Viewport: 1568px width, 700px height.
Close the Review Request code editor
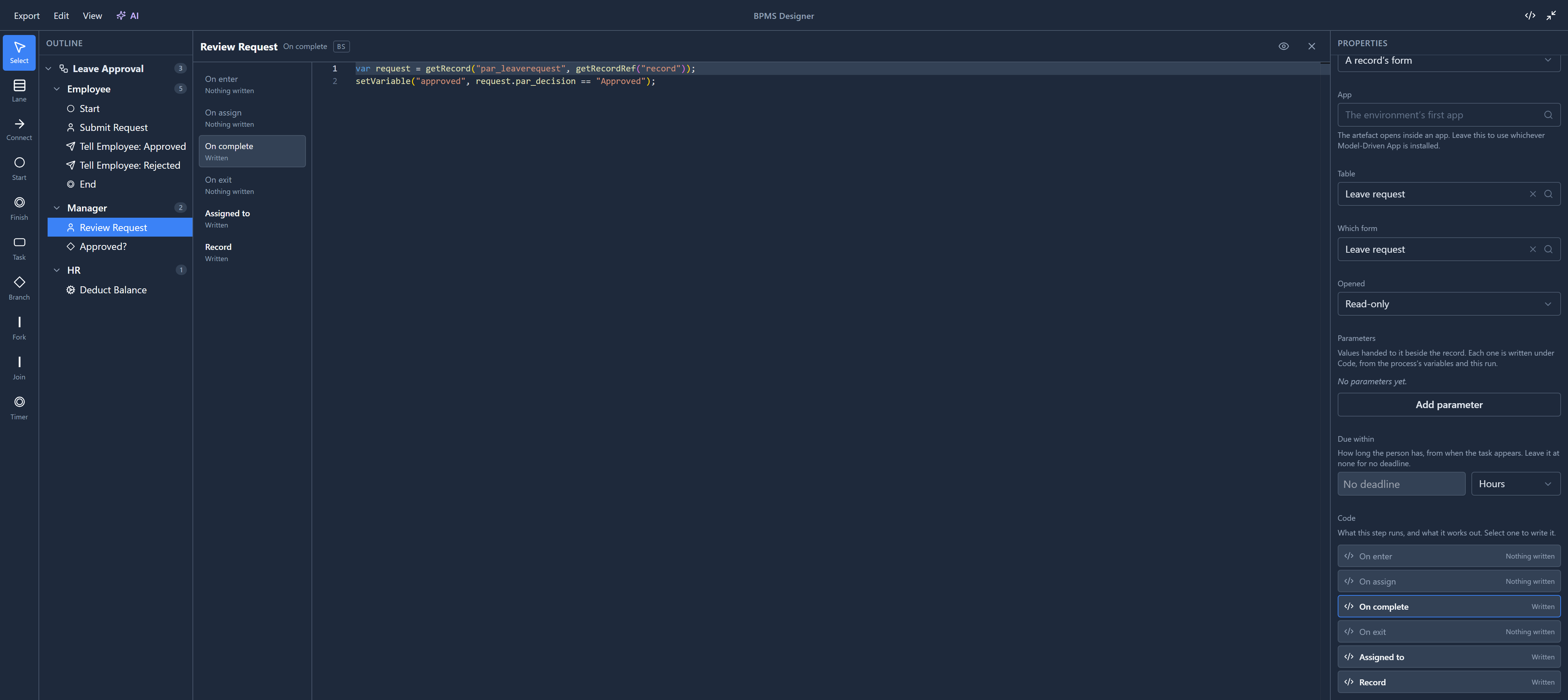click(1311, 46)
